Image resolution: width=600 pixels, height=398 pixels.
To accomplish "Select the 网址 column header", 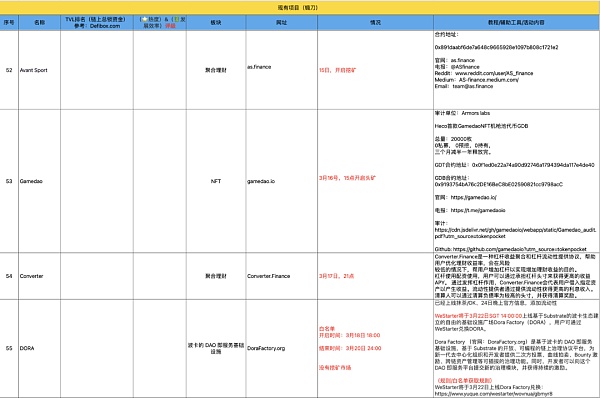I will [282, 23].
